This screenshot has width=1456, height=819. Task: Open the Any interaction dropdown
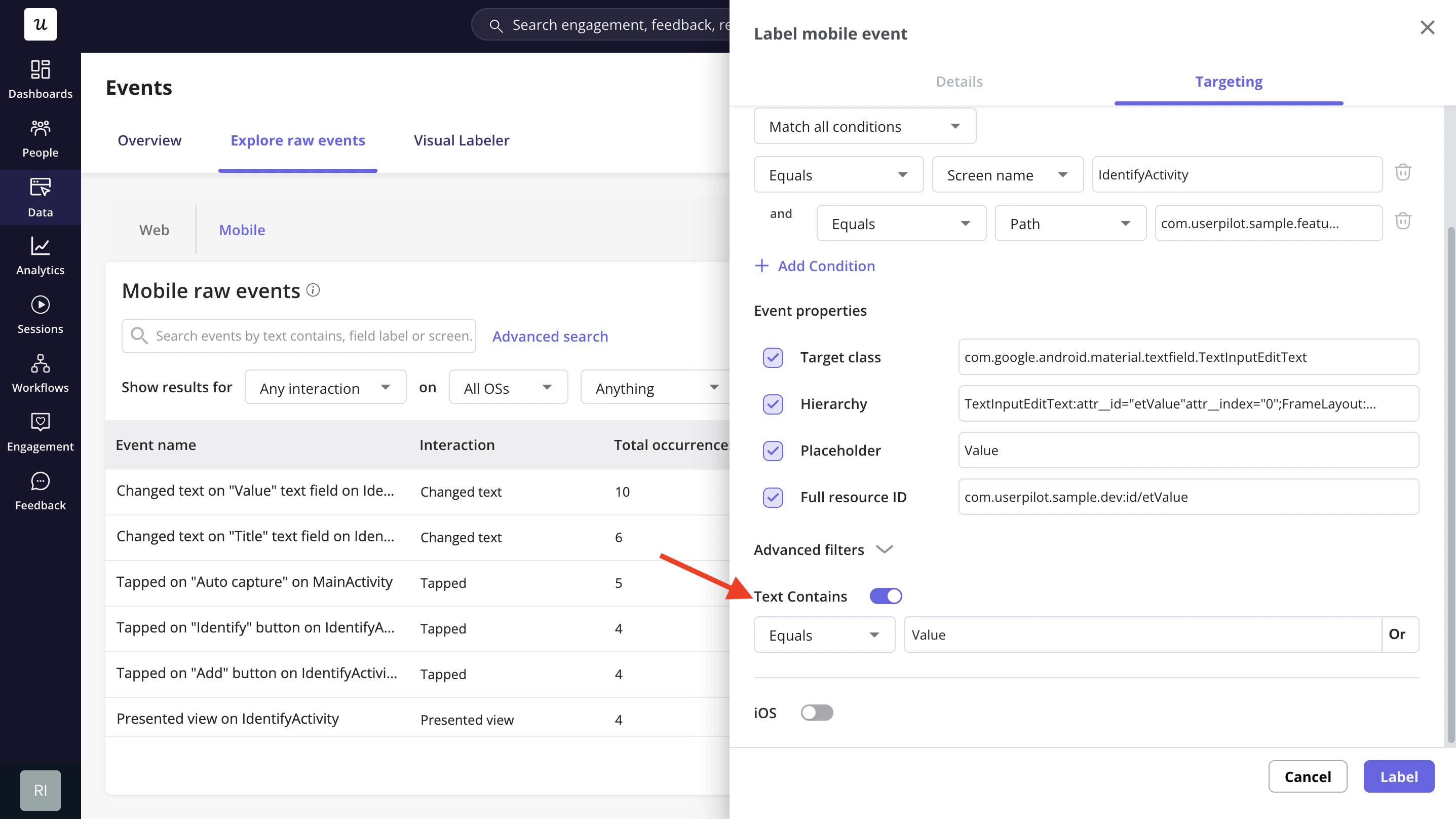(325, 387)
